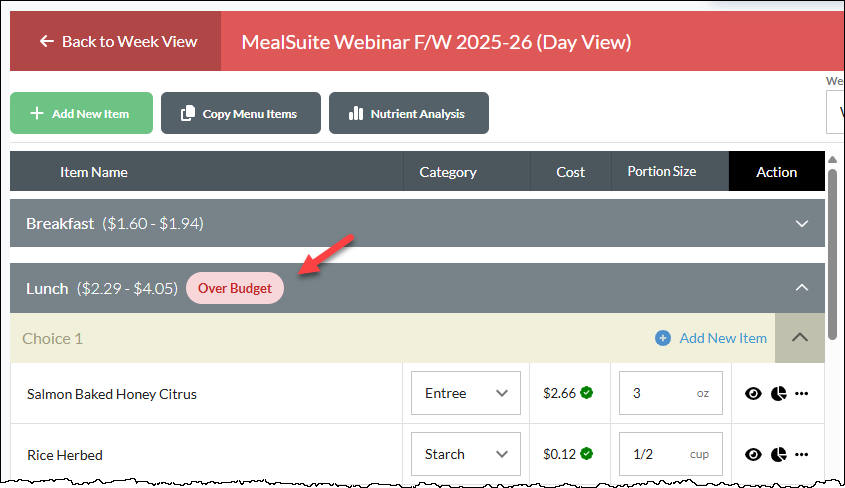Open category dropdown for Rice Herbed
845x488 pixels.
tap(466, 454)
